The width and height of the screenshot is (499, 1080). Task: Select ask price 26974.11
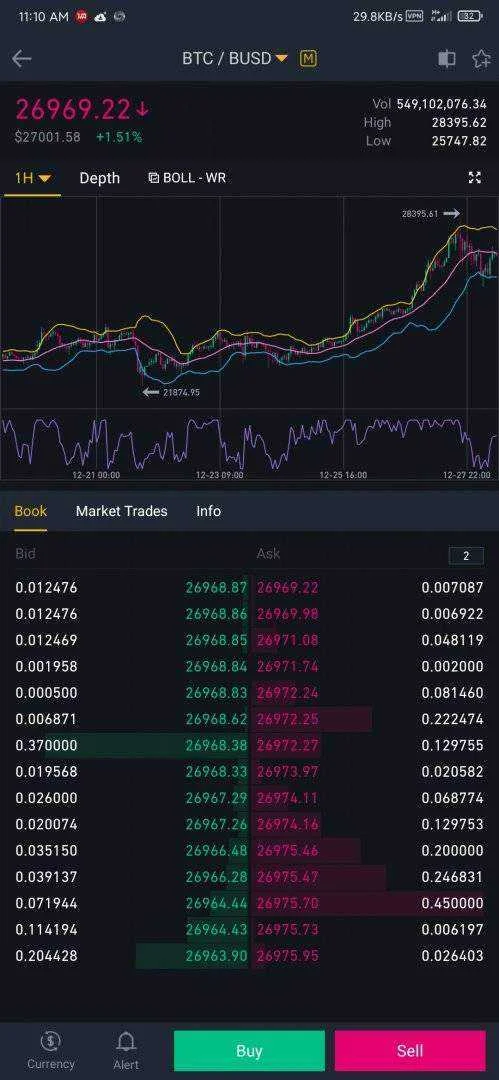(x=287, y=798)
